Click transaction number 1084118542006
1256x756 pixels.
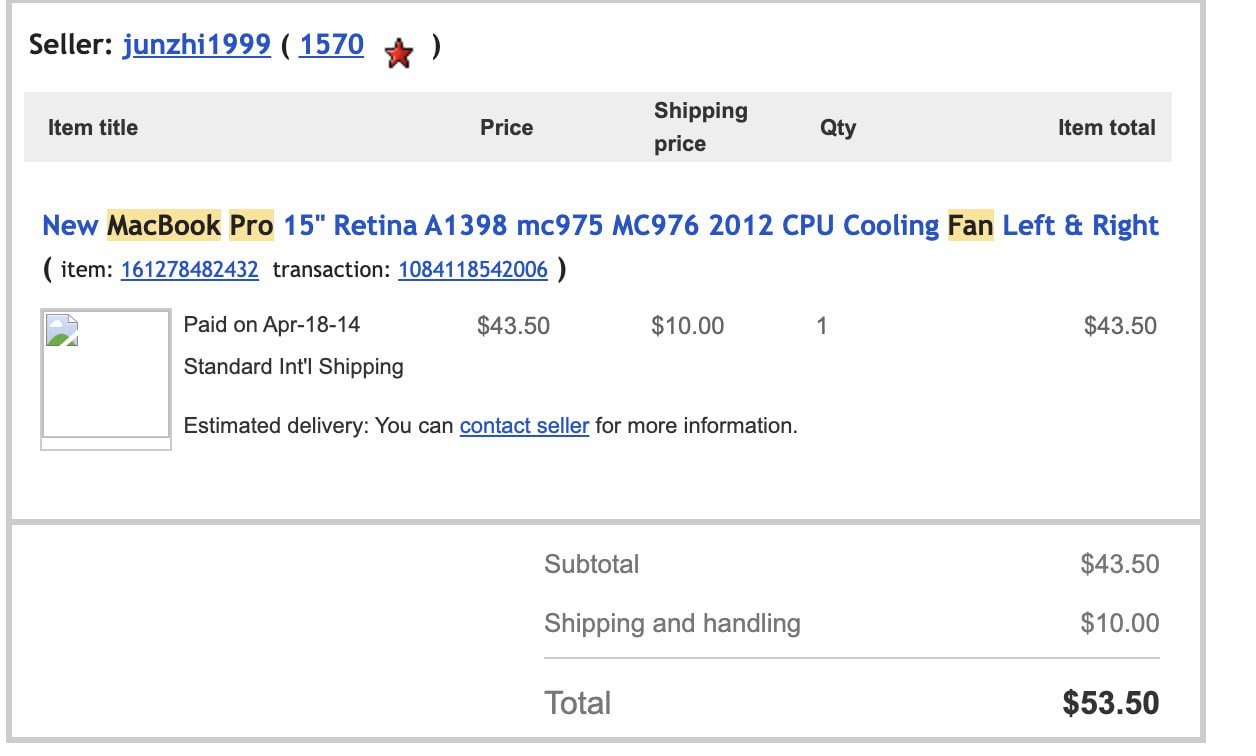coord(473,269)
